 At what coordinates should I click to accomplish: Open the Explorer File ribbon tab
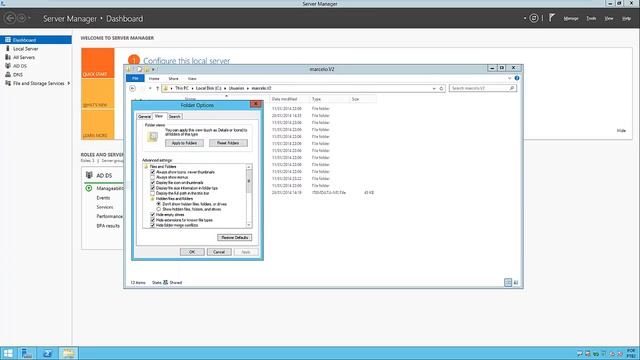[135, 78]
